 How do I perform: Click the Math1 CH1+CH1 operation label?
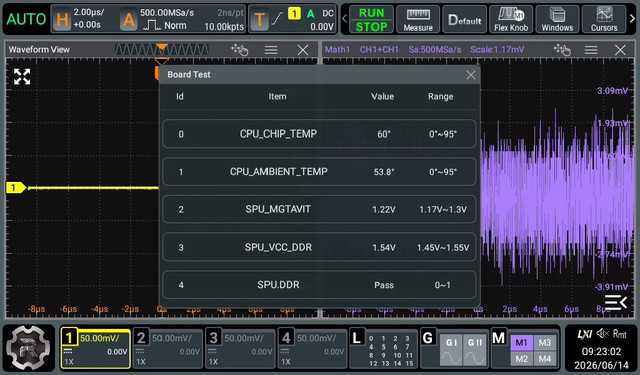click(x=379, y=50)
